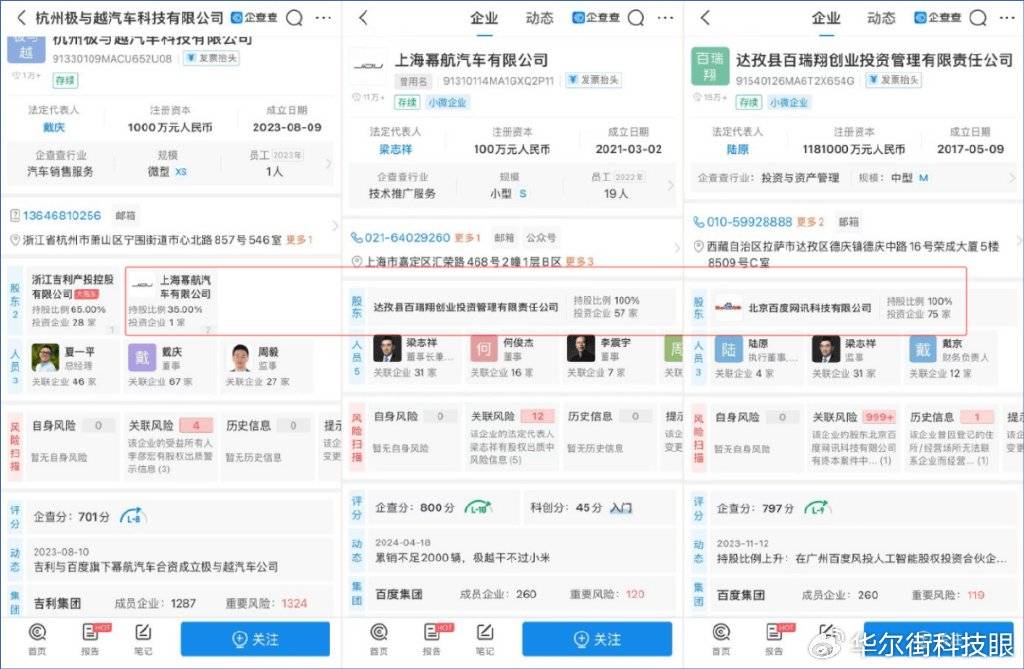Open news 累销不足2000辆，极越干不过小米
This screenshot has width=1024, height=669.
(x=462, y=557)
